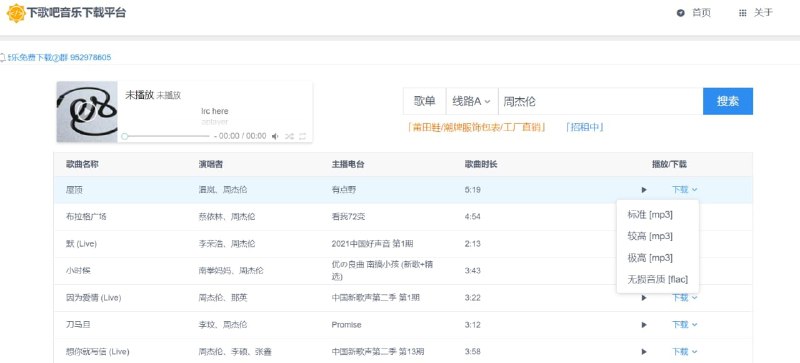
Task: Click artist 李荣浩、周杰伦
Action: [227, 244]
